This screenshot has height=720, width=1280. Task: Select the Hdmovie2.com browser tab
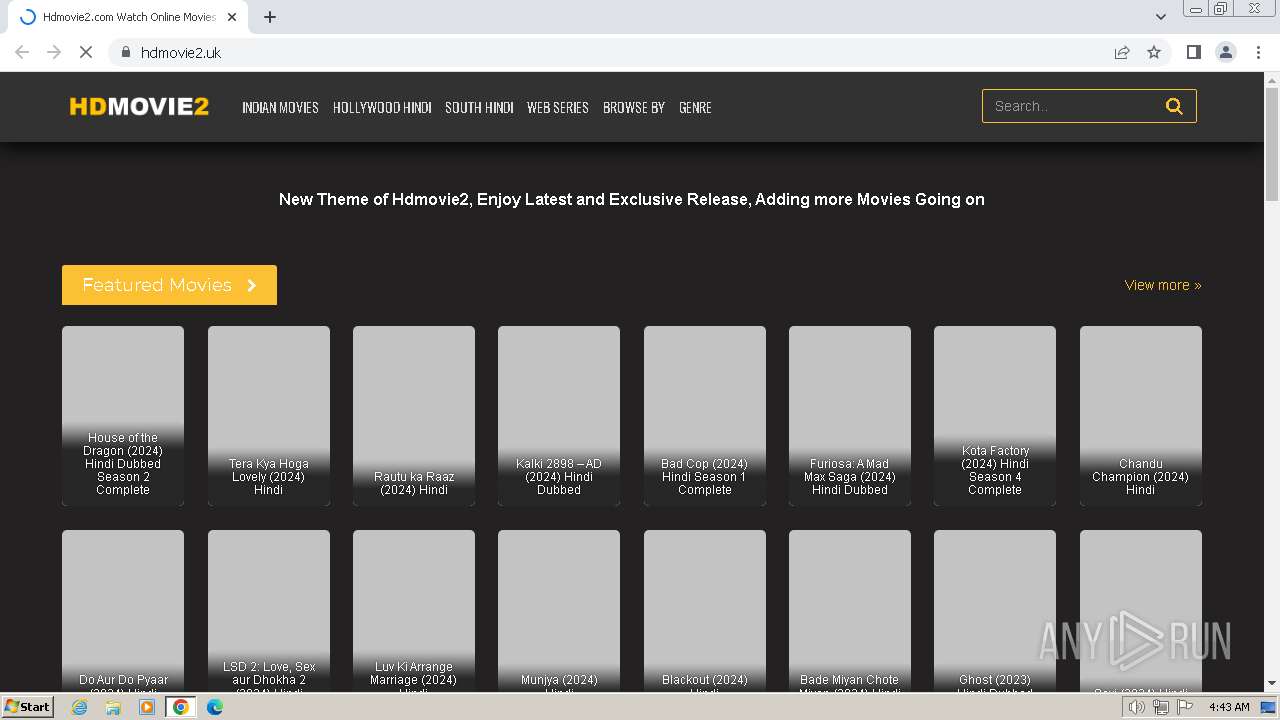[127, 17]
